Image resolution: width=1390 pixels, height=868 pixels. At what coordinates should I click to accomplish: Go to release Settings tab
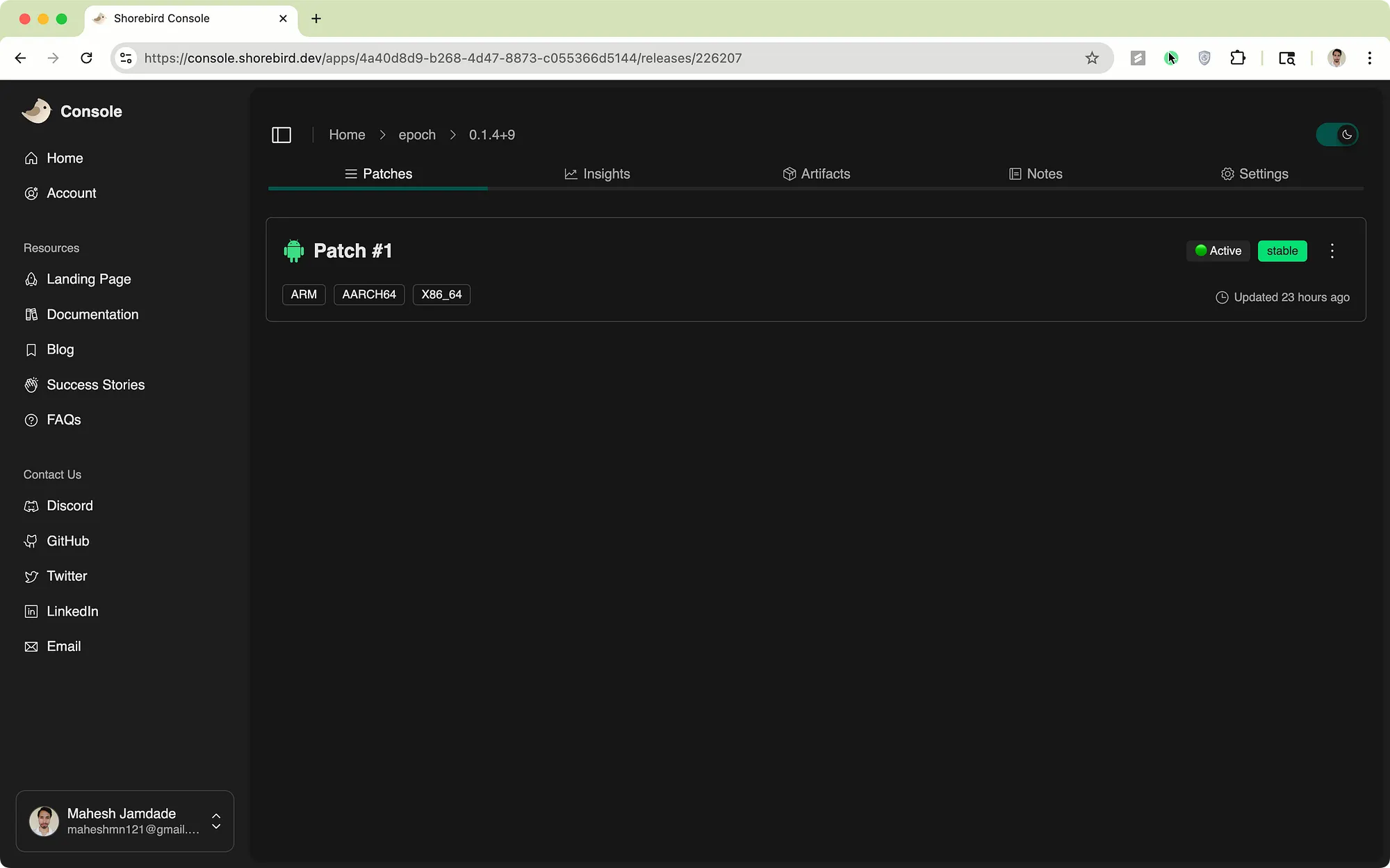pyautogui.click(x=1254, y=174)
